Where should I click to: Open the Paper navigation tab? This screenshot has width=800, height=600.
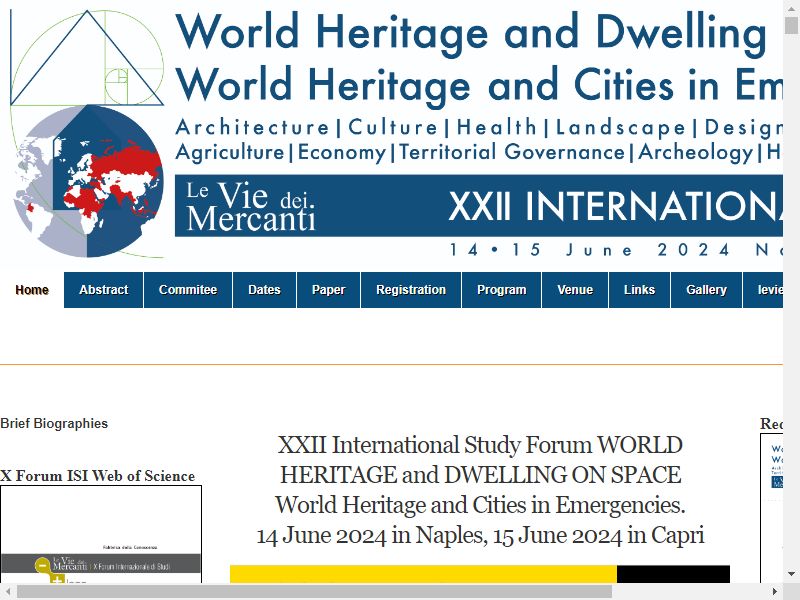tap(329, 290)
